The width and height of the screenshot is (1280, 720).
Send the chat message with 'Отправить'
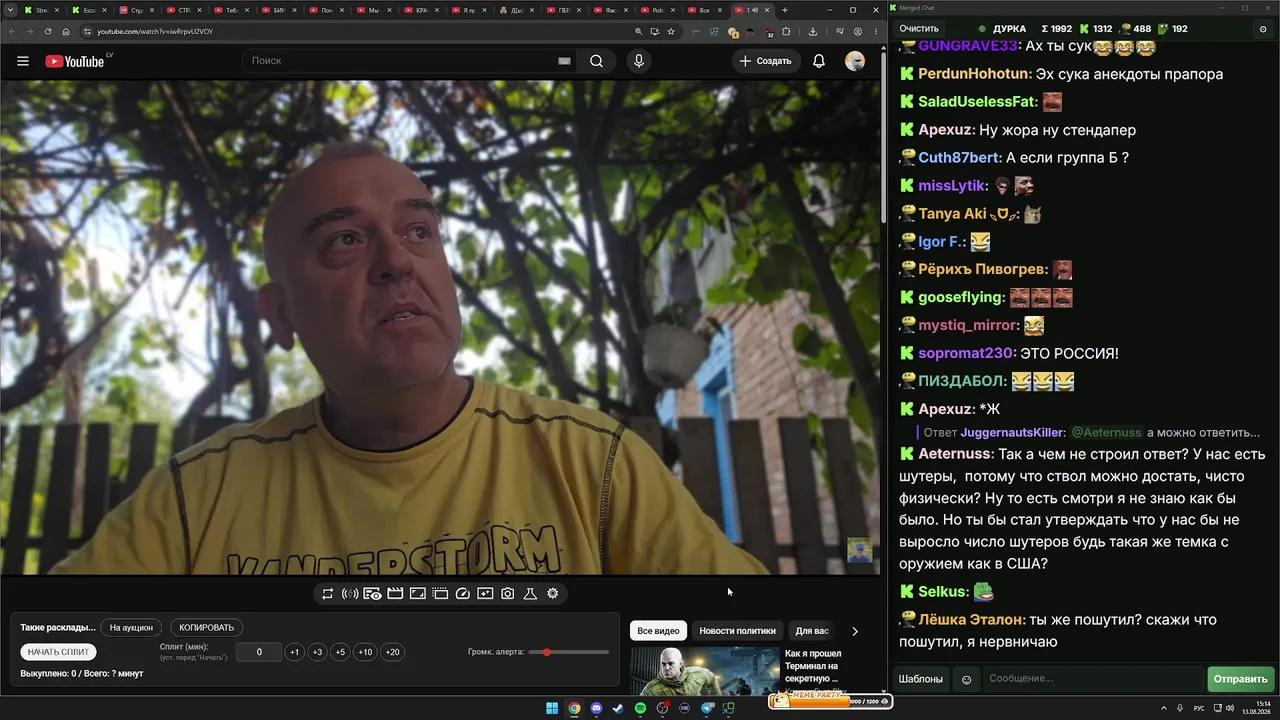click(1240, 679)
